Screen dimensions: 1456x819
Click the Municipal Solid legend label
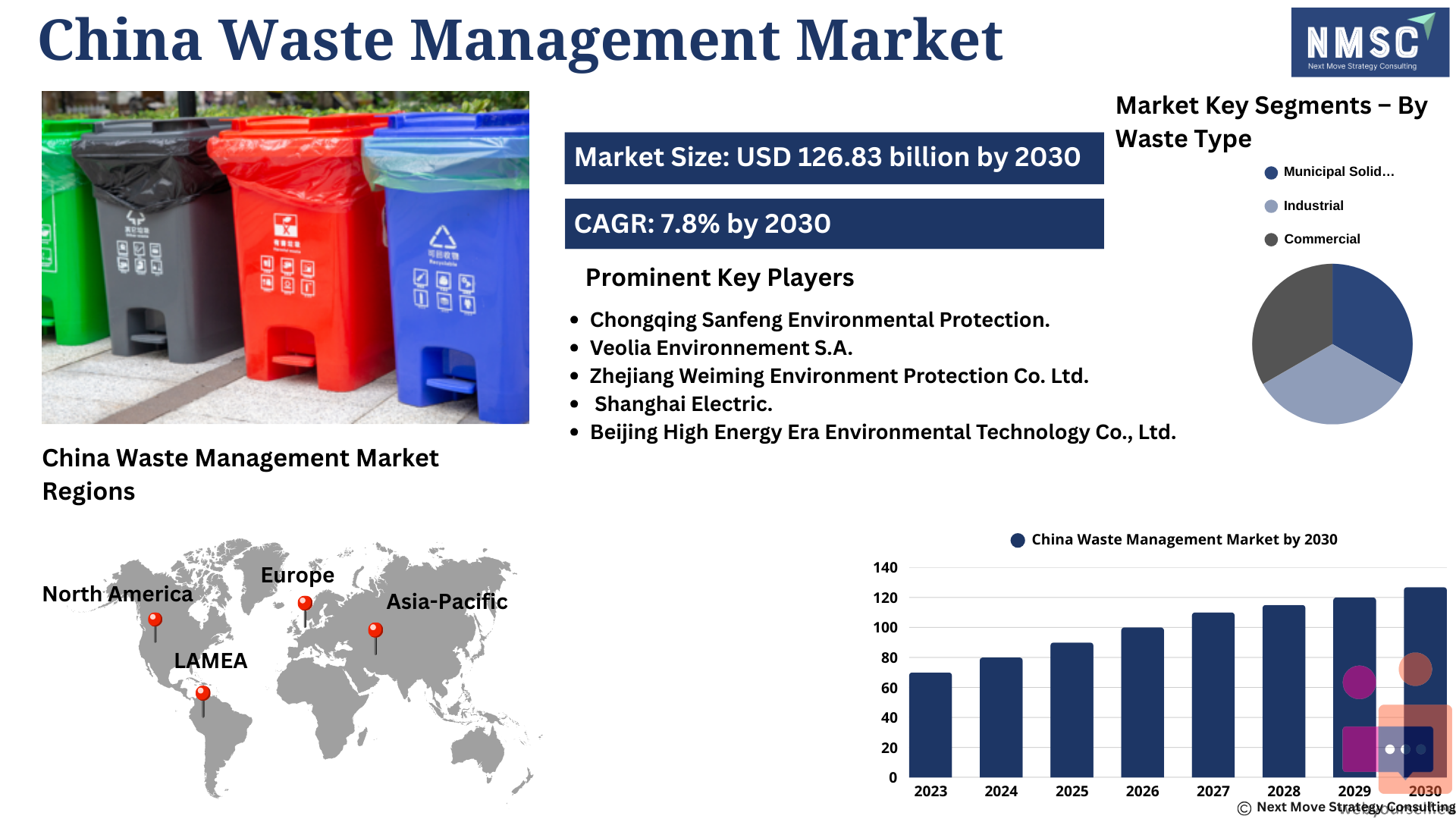pos(1338,172)
